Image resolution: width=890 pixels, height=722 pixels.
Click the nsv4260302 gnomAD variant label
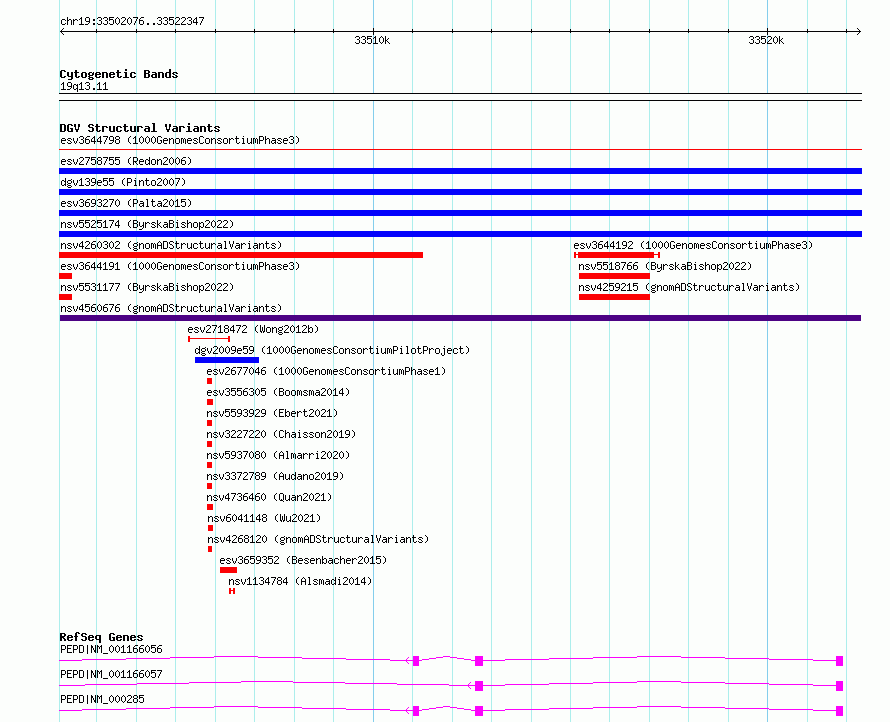click(171, 245)
